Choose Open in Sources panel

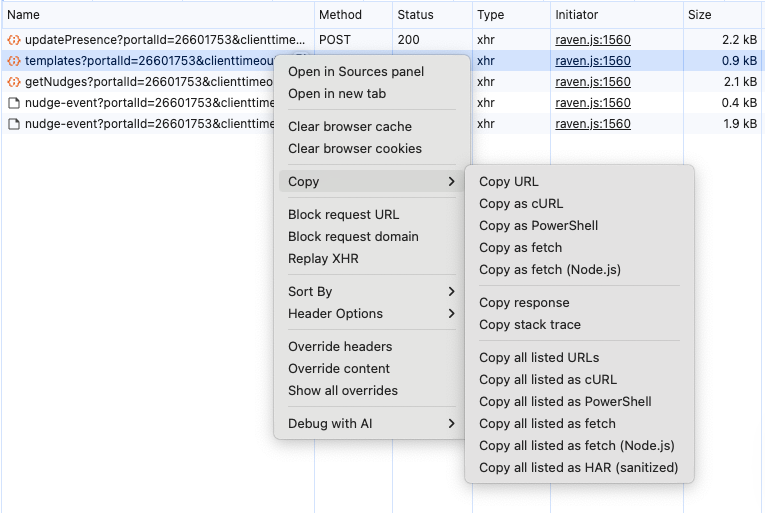(356, 72)
